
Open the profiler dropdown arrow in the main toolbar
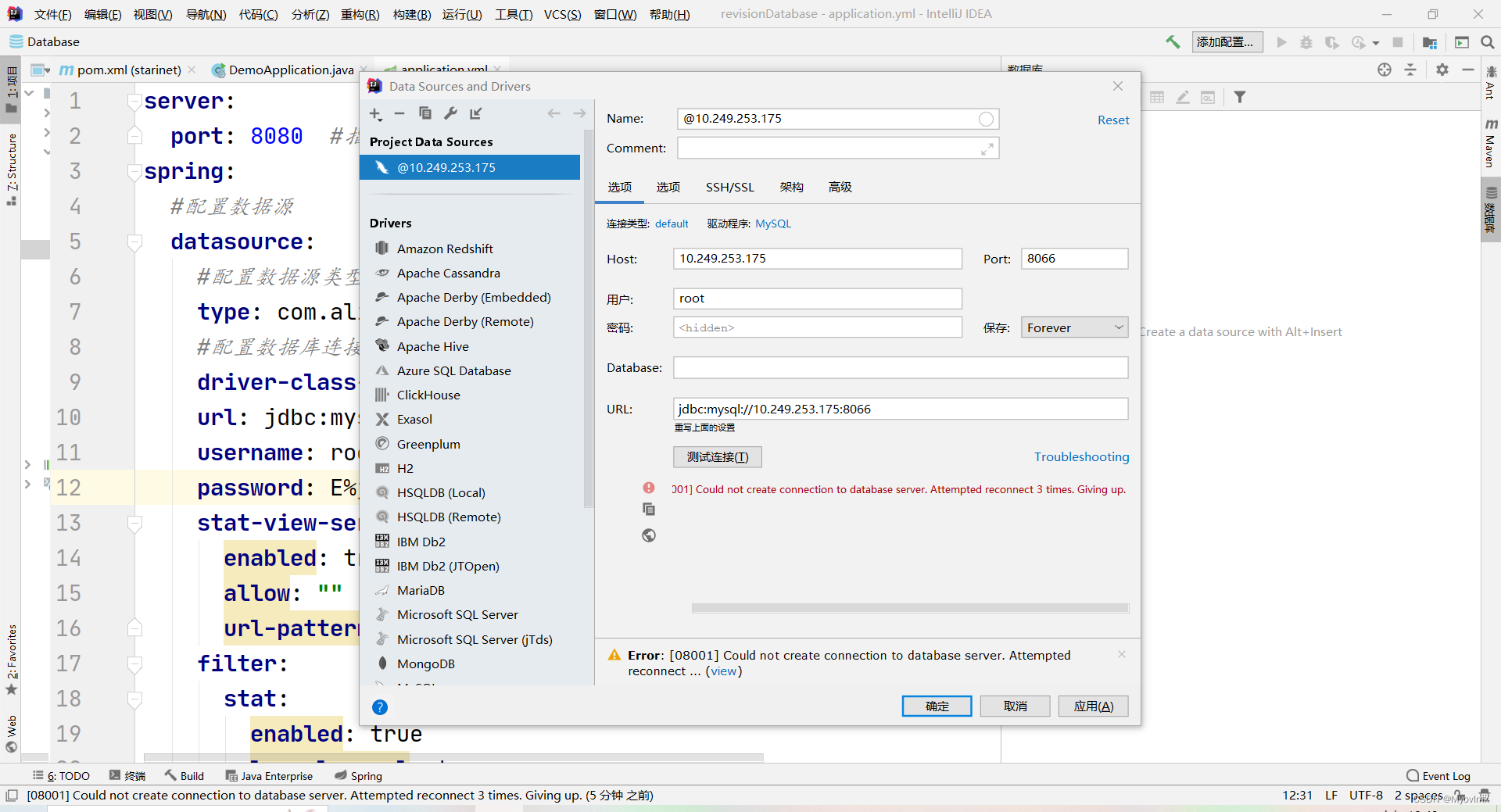tap(1376, 43)
